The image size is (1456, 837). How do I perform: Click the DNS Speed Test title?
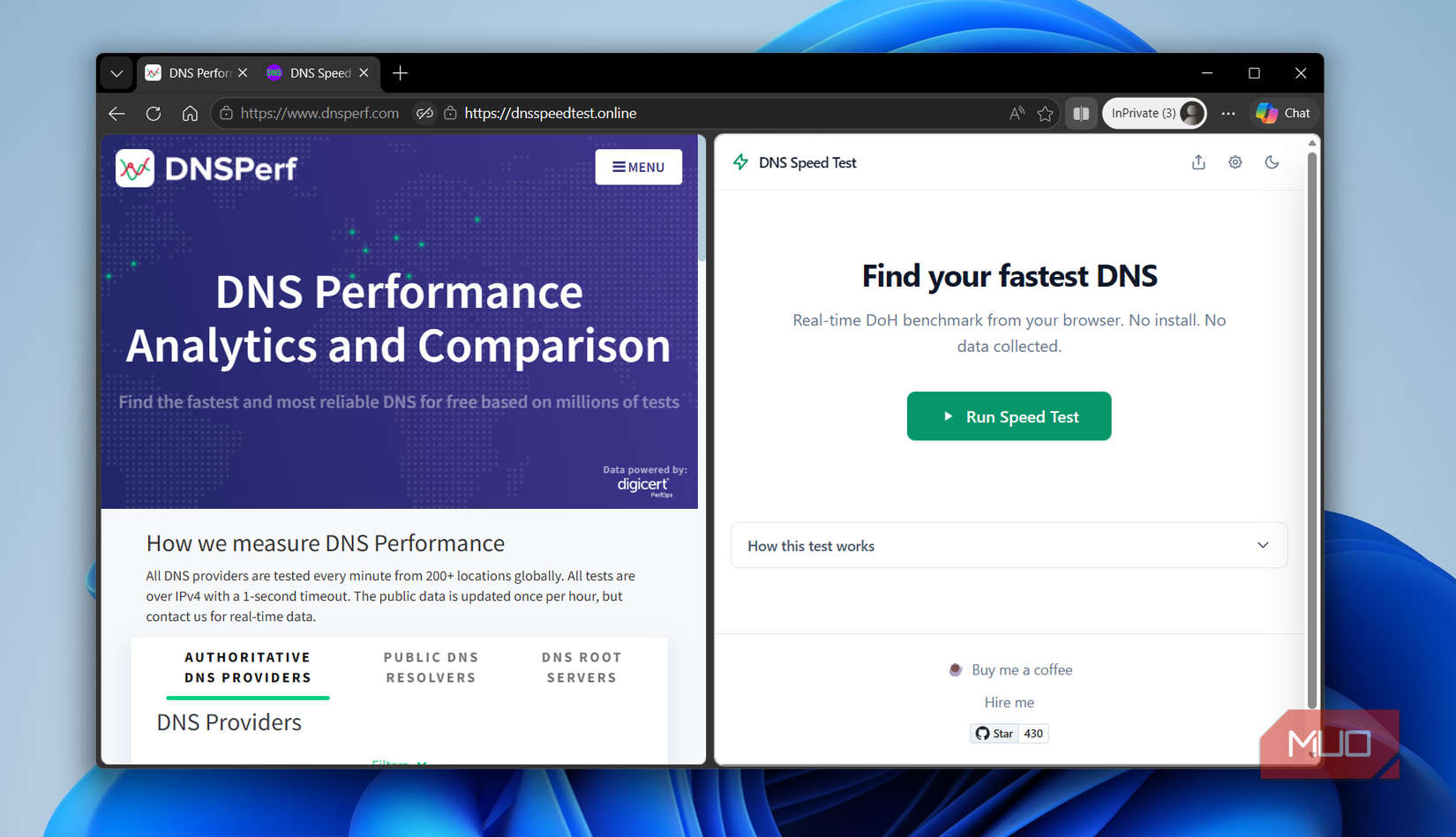coord(807,162)
